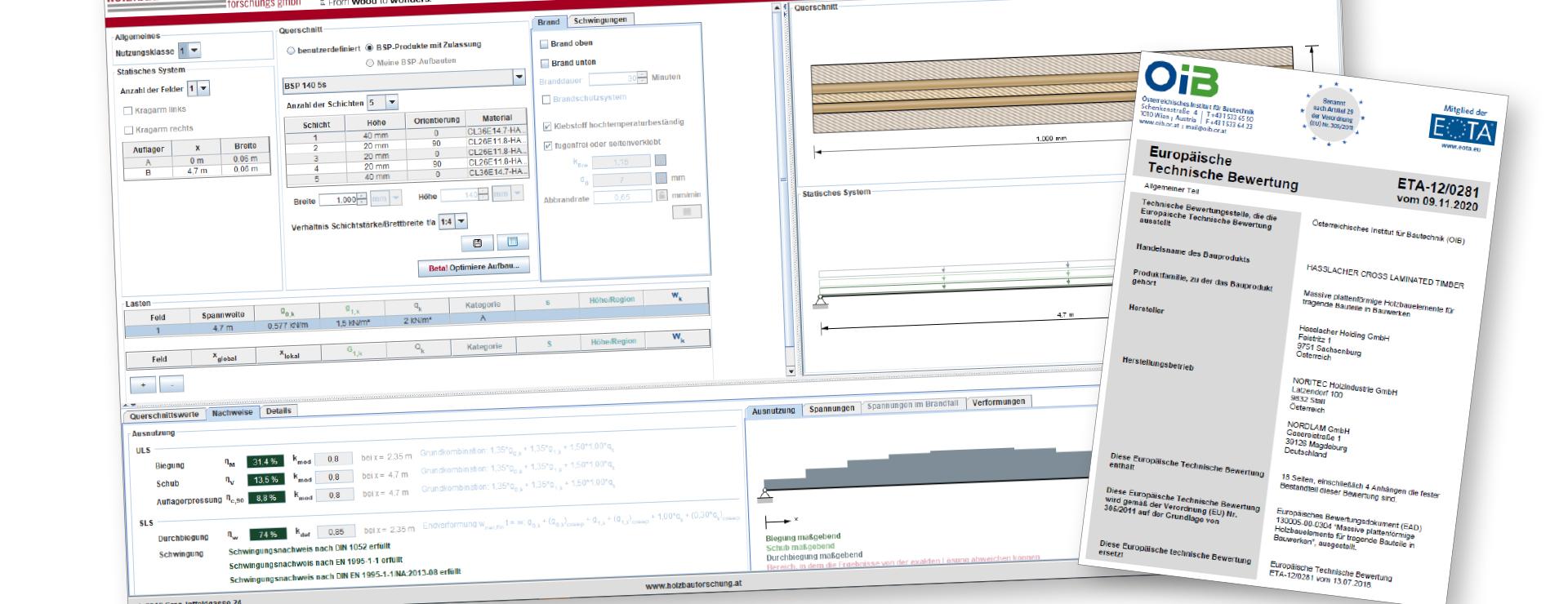Click the lock icon next to Abbrandrate
Screen dimensions: 1568x604
661,196
